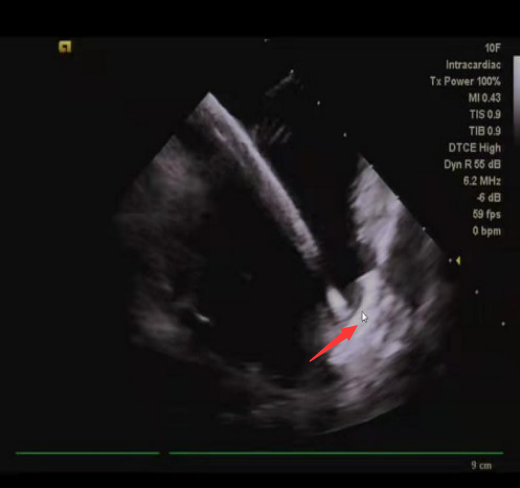The height and width of the screenshot is (488, 520).
Task: Click the grayscale bar at right edge
Action: tap(517, 100)
